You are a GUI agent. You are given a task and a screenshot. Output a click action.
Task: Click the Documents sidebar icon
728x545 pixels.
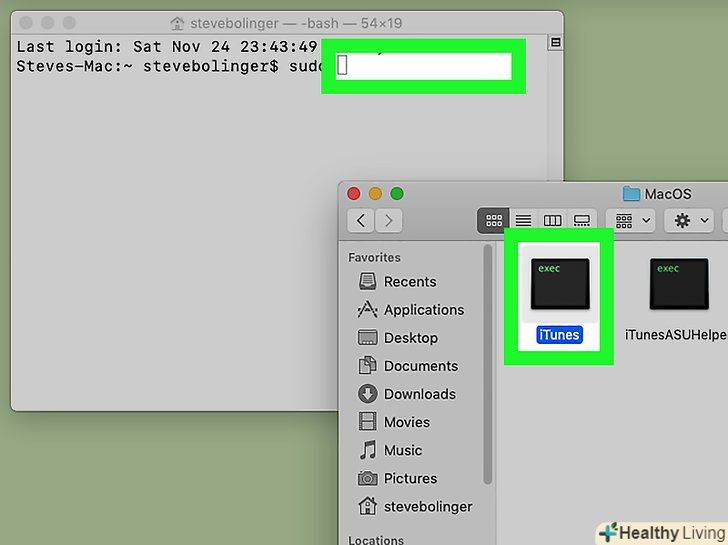tap(367, 366)
